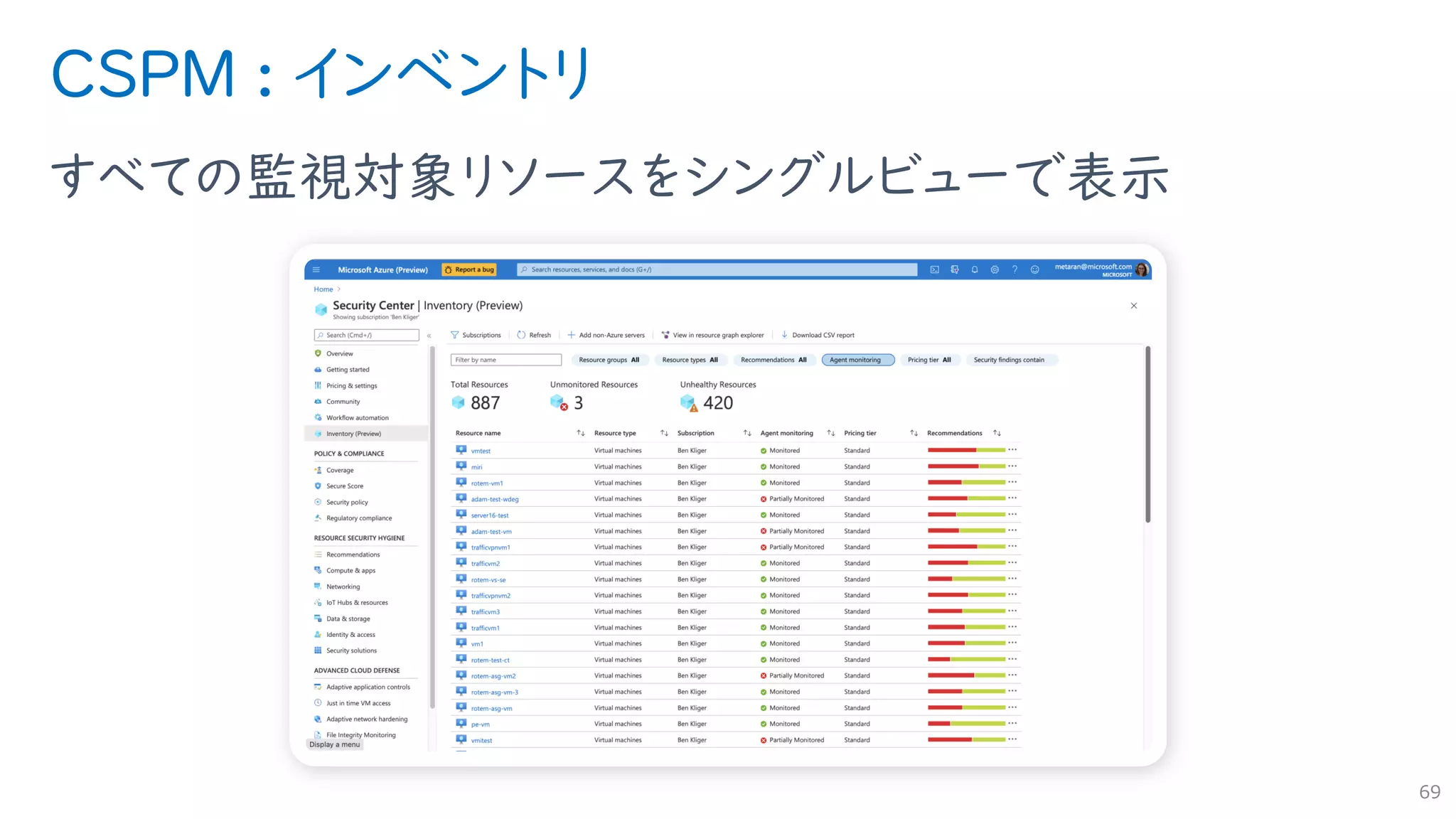Open the feedback smiley icon

pos(1035,269)
